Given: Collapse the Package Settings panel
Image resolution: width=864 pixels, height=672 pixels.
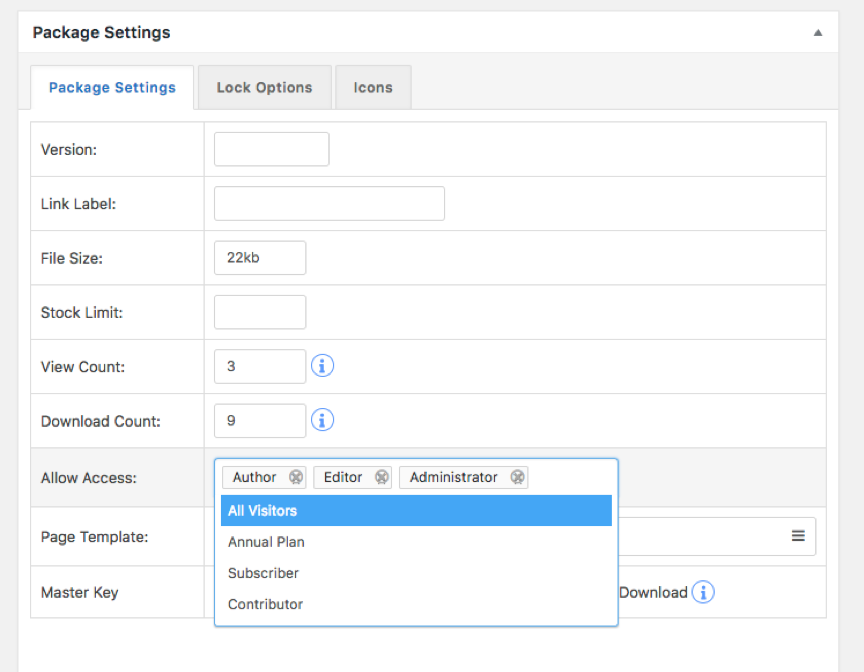Looking at the screenshot, I should click(x=817, y=33).
